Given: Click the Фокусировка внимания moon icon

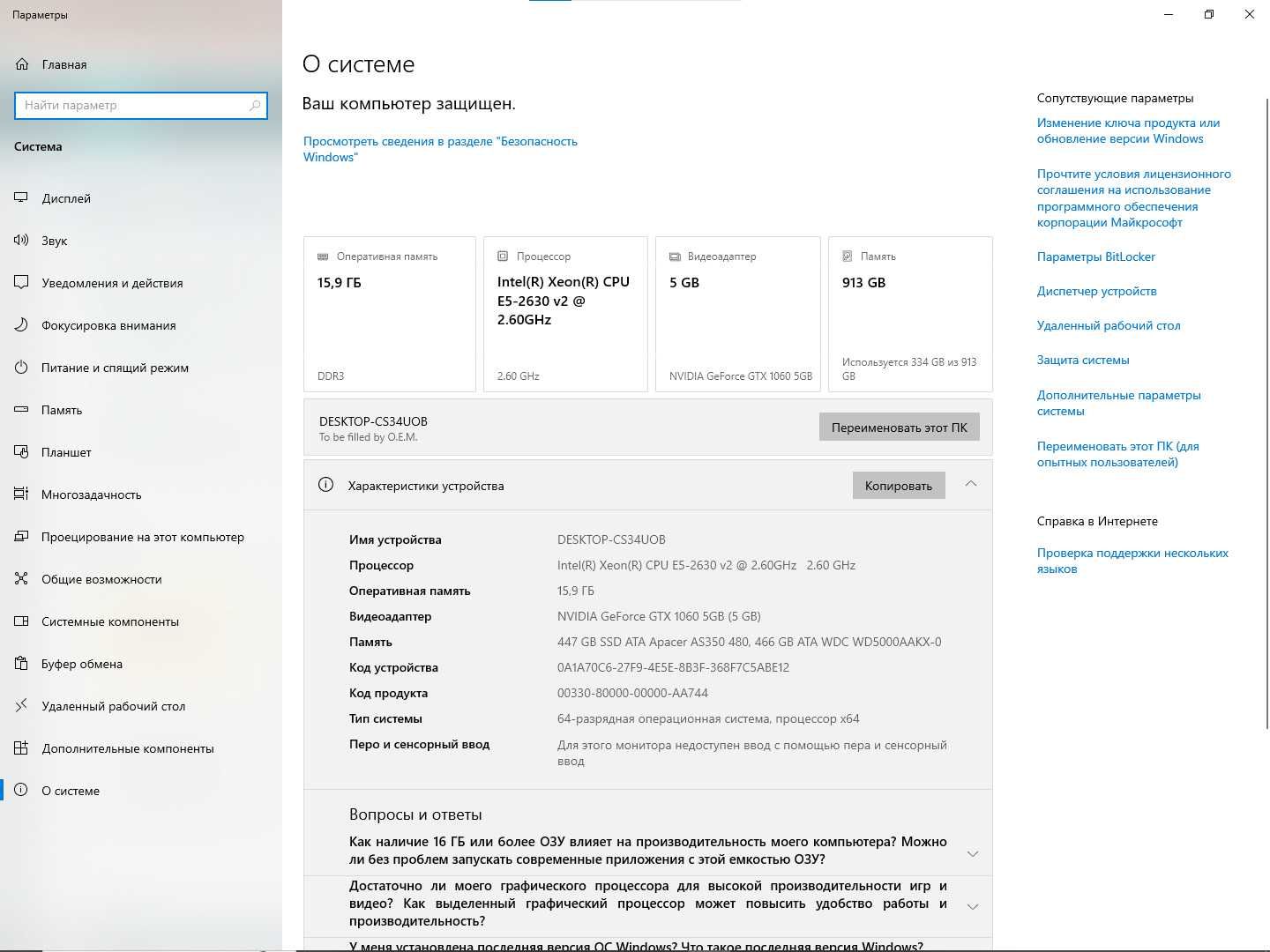Looking at the screenshot, I should (x=21, y=325).
